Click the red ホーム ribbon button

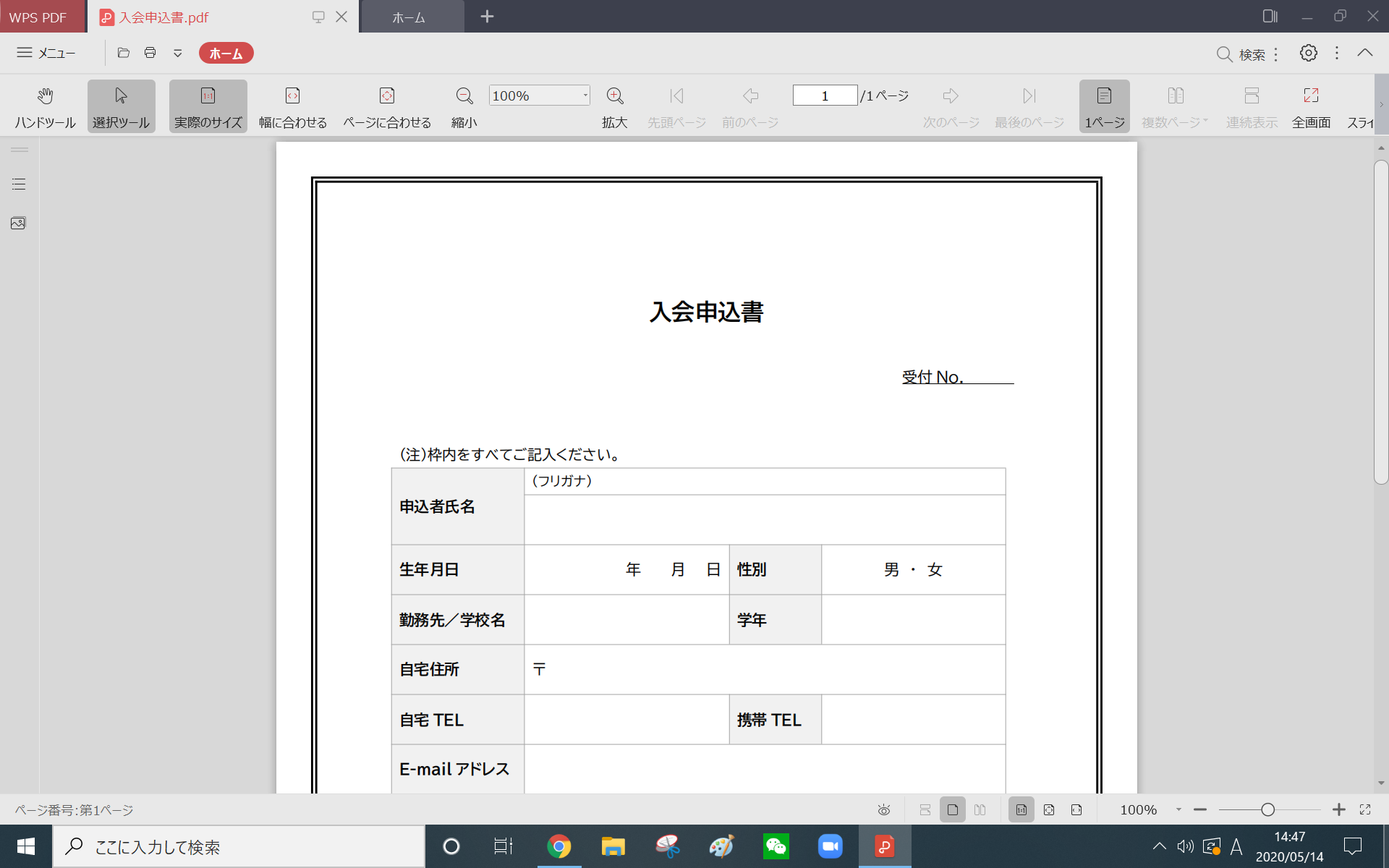point(226,53)
